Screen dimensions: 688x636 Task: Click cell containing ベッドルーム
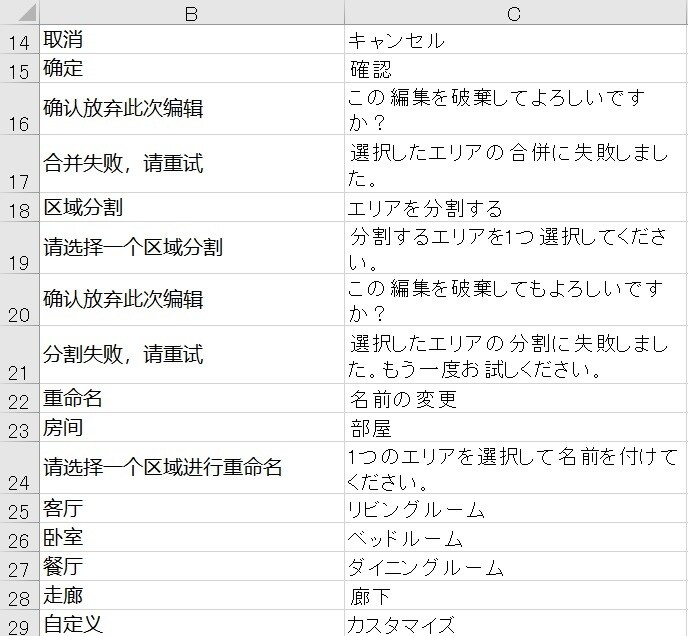pyautogui.click(x=516, y=537)
